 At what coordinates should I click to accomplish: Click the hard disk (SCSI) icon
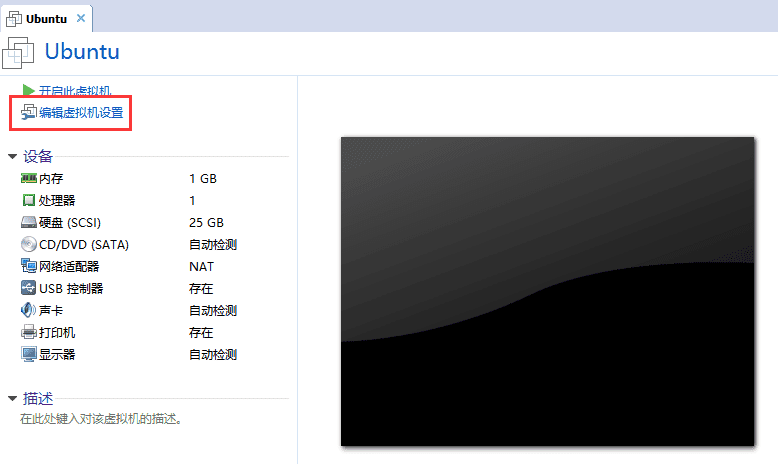coord(29,222)
